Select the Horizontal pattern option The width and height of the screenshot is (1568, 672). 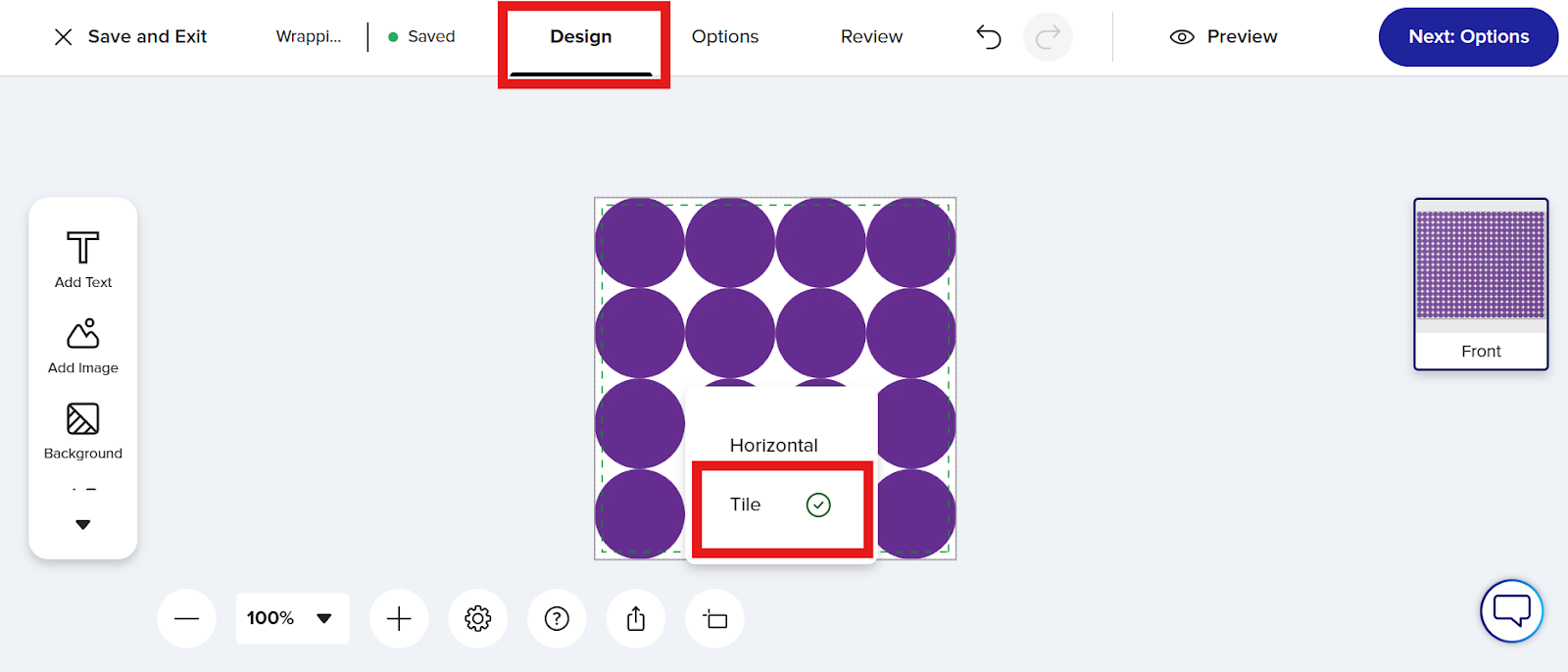tap(773, 445)
